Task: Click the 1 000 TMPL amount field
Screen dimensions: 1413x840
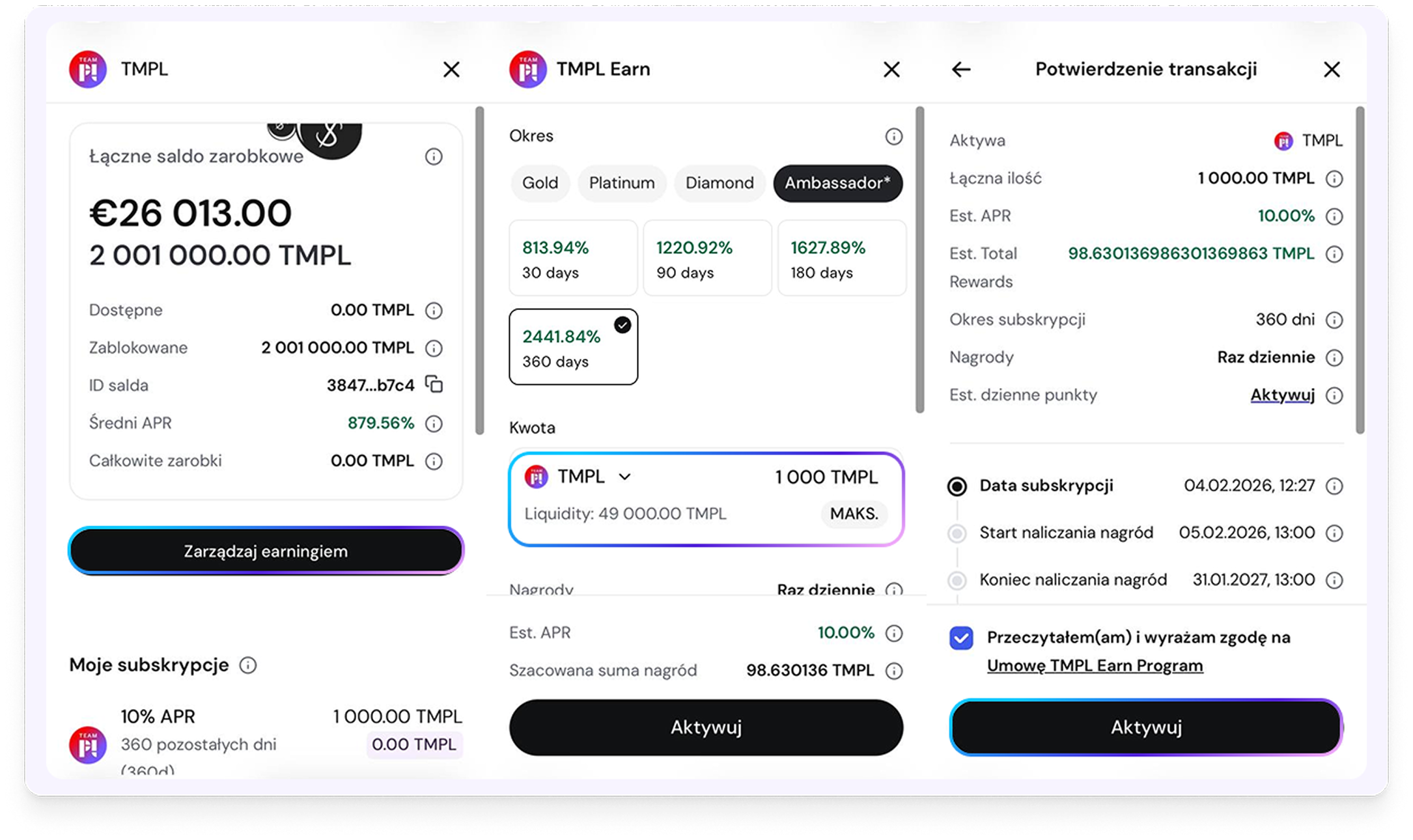Action: 826,477
